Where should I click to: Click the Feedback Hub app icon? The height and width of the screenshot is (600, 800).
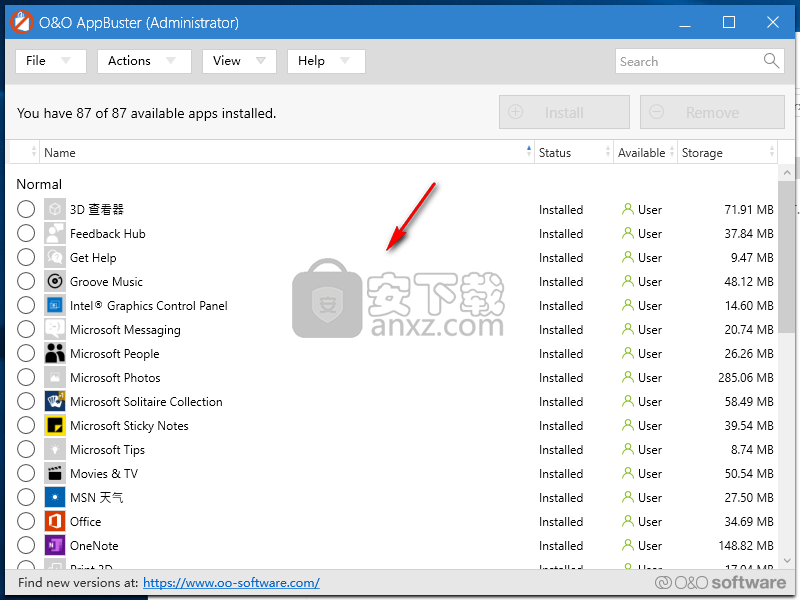click(55, 233)
